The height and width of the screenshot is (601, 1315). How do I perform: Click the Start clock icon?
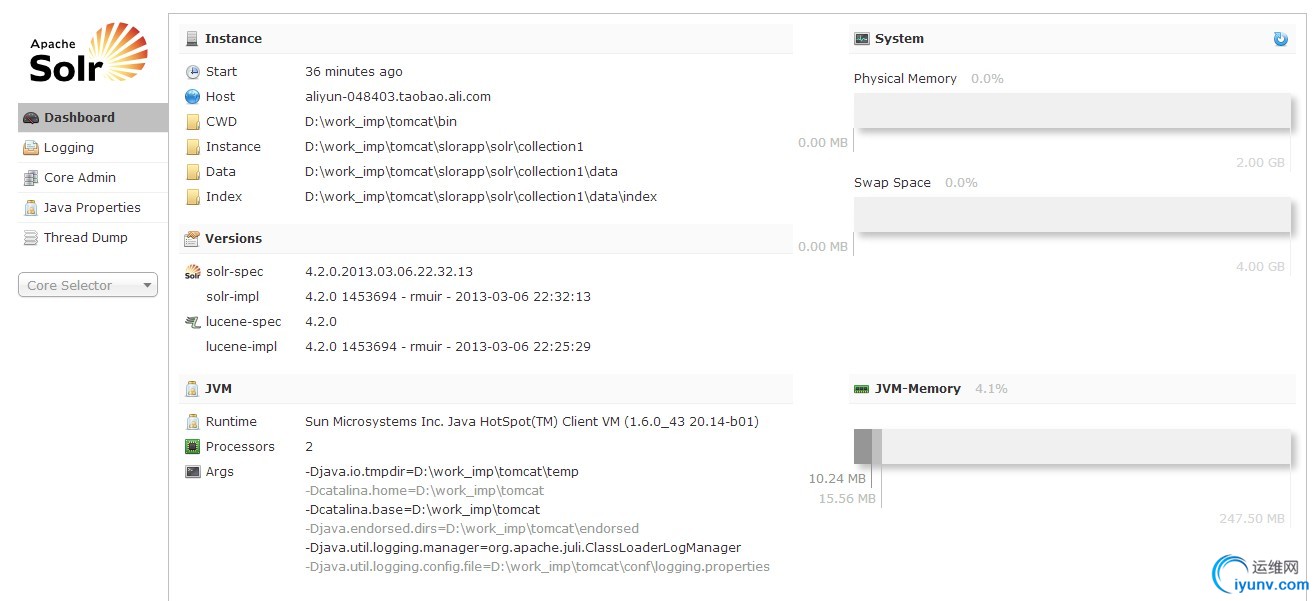(193, 72)
